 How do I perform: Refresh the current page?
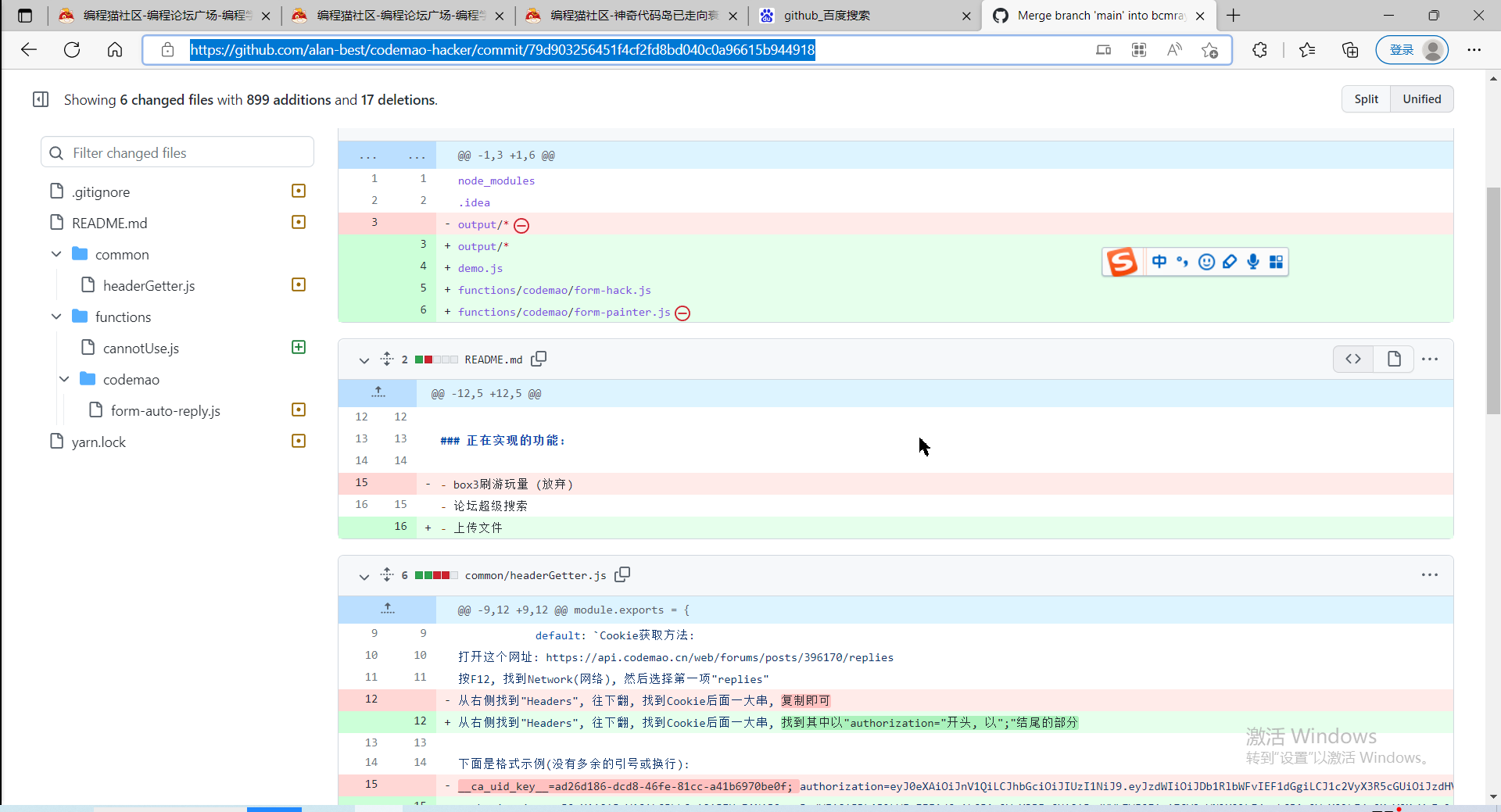click(72, 50)
